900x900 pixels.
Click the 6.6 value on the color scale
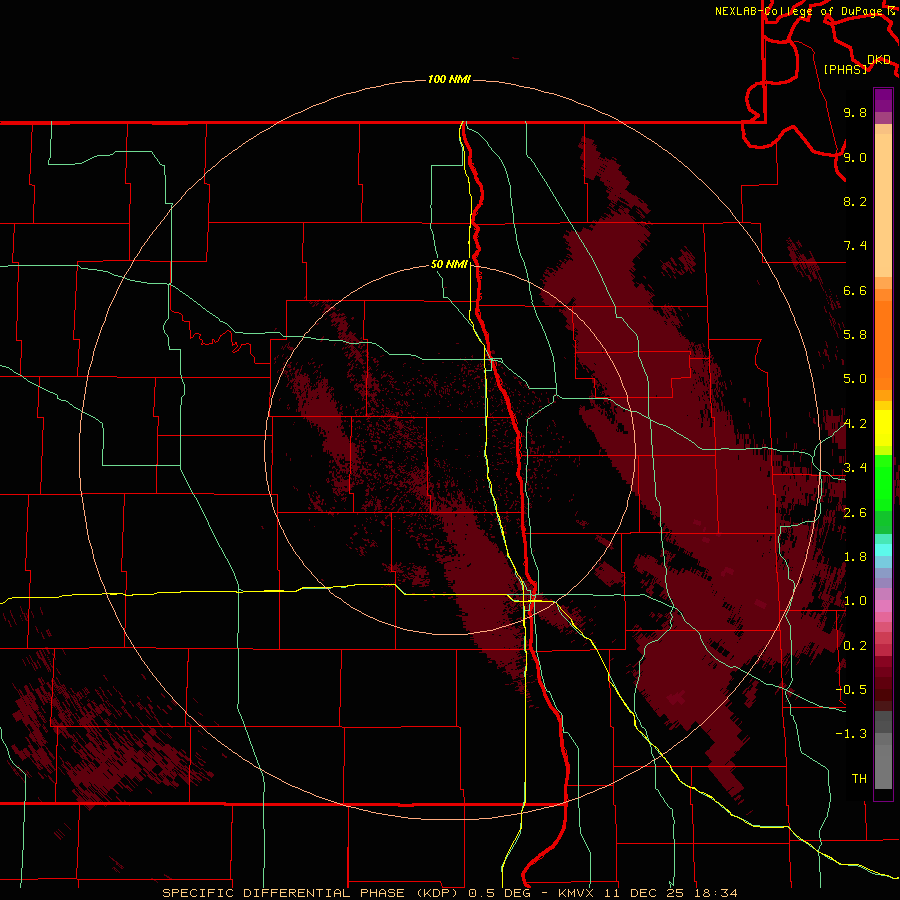tap(855, 290)
